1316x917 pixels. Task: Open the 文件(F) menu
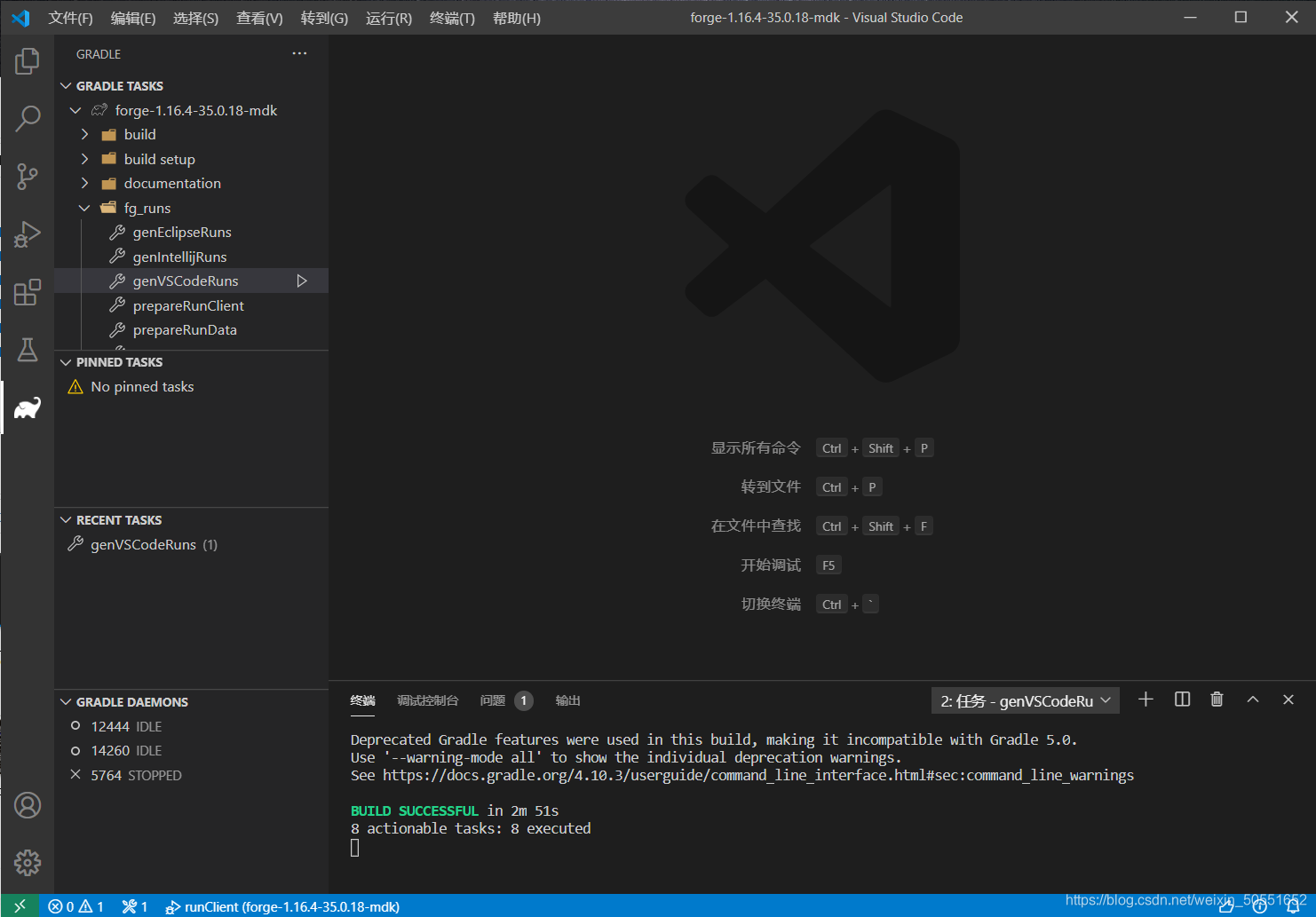pos(70,18)
